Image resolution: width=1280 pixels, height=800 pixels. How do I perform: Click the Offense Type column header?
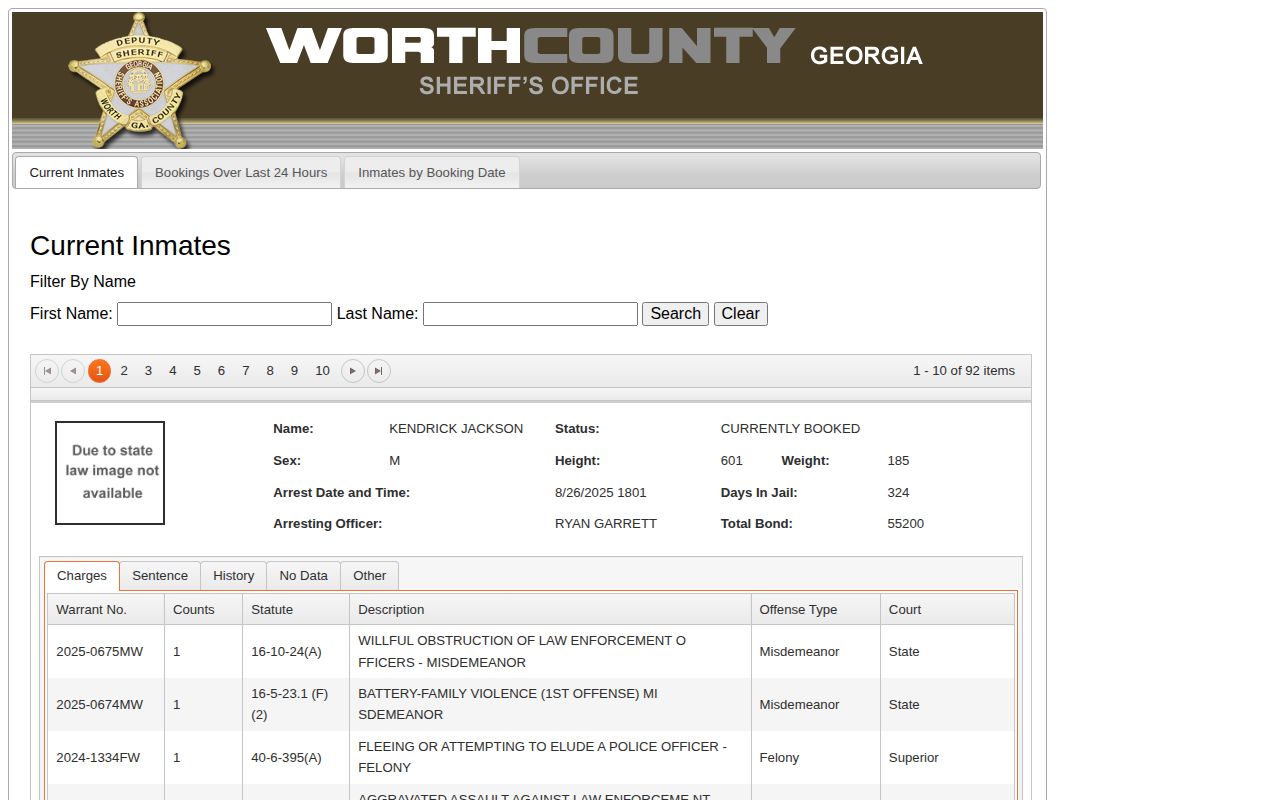pos(816,609)
